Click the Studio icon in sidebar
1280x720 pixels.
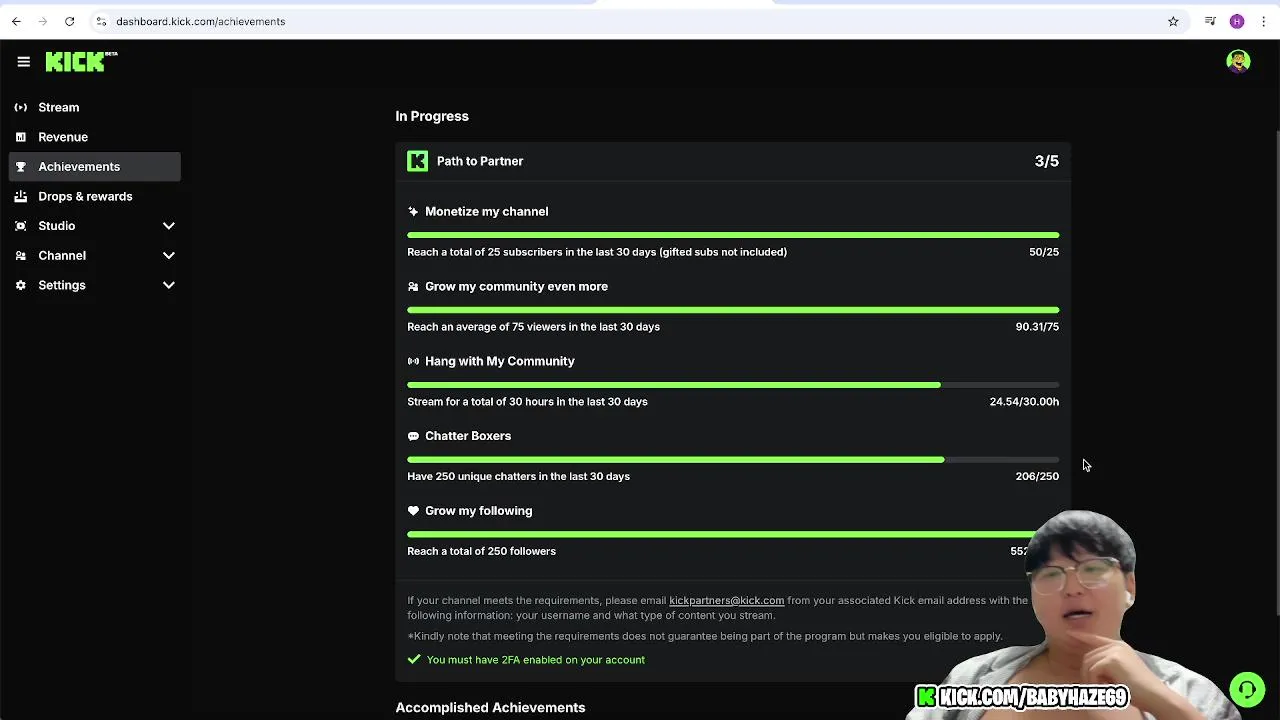coord(21,226)
